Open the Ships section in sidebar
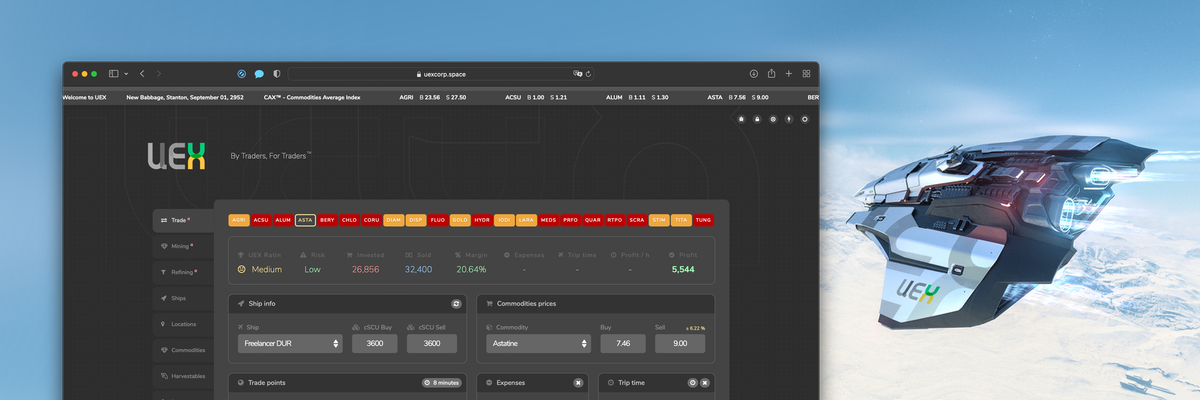The width and height of the screenshot is (1200, 400). click(183, 298)
